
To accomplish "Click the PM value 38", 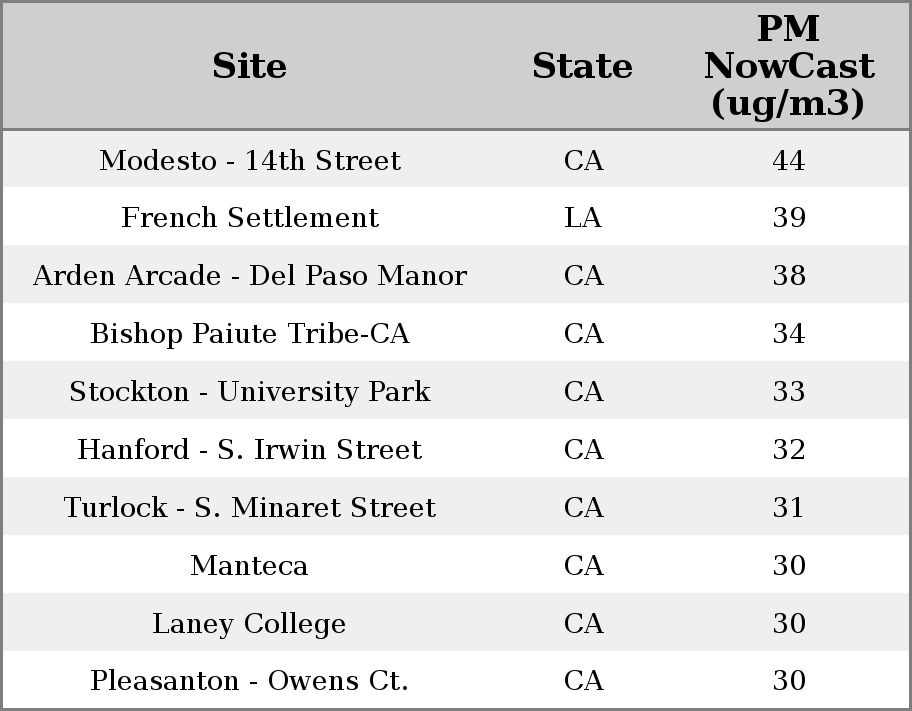I will (788, 276).
